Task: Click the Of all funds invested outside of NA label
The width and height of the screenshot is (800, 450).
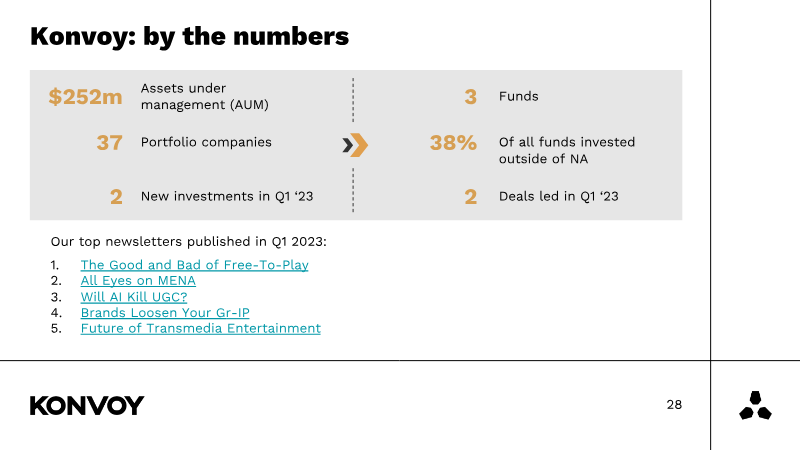Action: [567, 151]
